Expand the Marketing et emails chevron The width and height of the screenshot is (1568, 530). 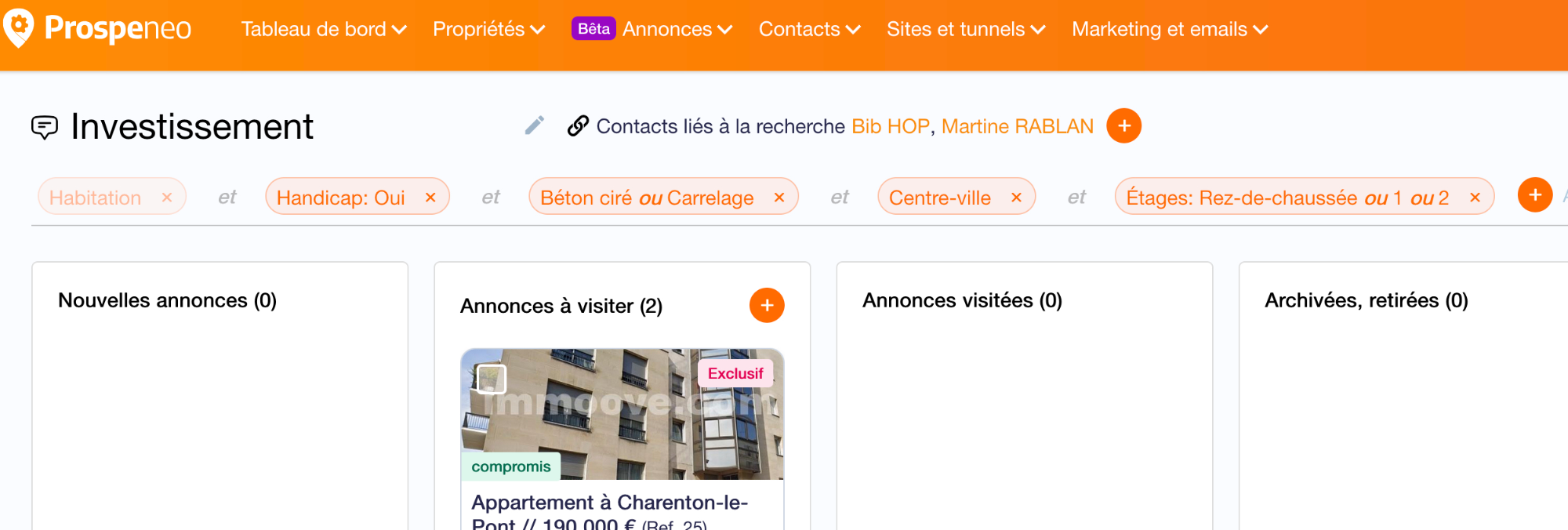[1261, 30]
